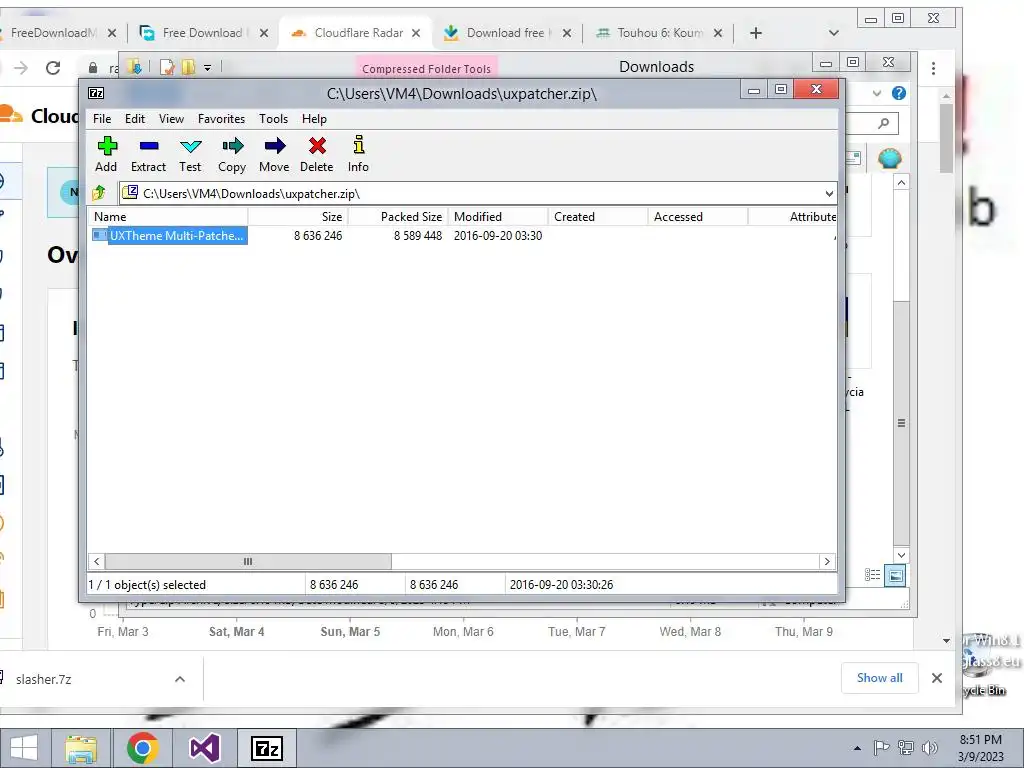Image resolution: width=1024 pixels, height=768 pixels.
Task: Close the Touhou 6 browser tab
Action: pos(718,33)
